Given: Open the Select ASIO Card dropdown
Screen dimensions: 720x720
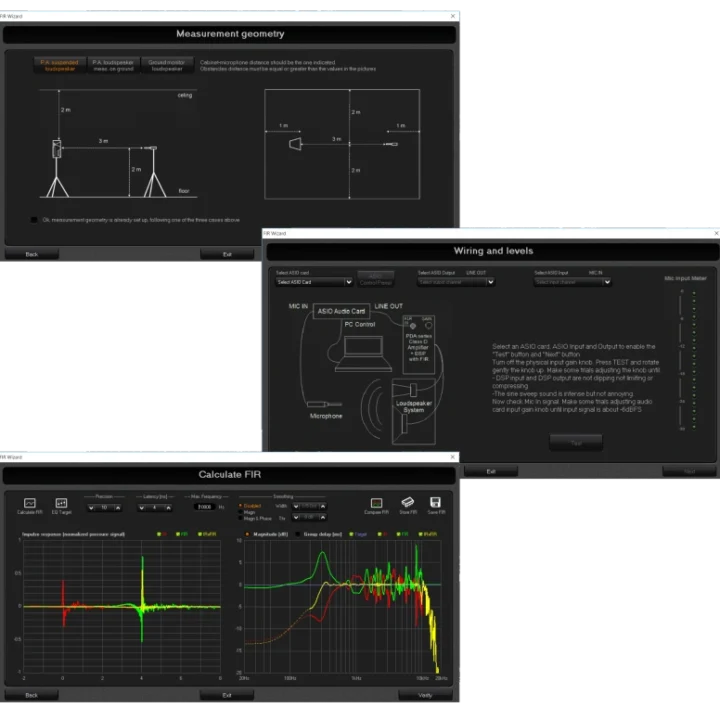Looking at the screenshot, I should (x=314, y=282).
